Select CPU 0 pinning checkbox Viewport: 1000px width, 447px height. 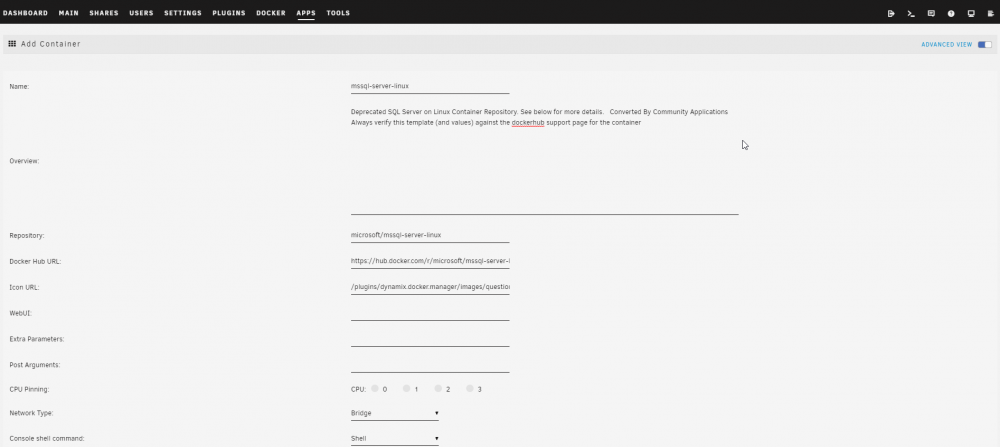tap(375, 388)
